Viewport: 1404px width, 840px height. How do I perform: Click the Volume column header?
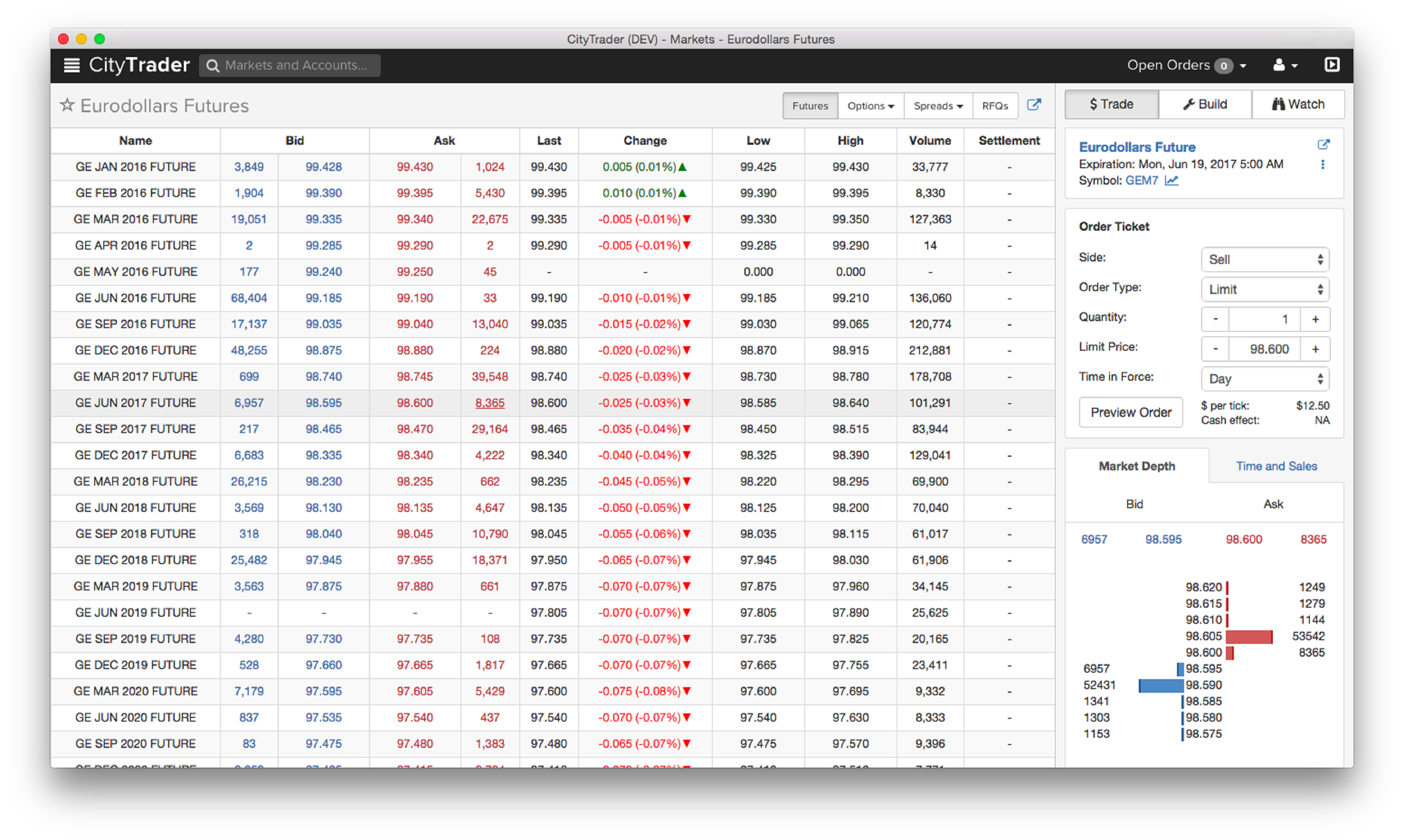pos(929,140)
